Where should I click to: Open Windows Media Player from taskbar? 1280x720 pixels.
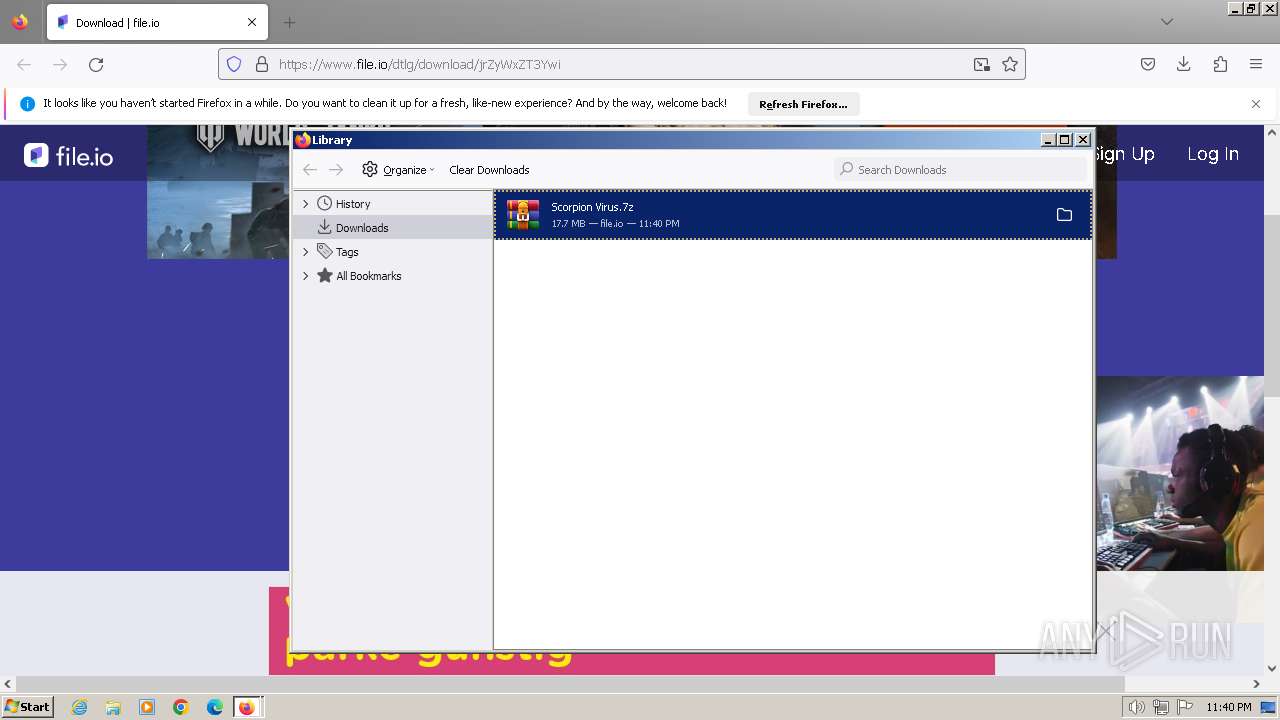click(x=147, y=707)
